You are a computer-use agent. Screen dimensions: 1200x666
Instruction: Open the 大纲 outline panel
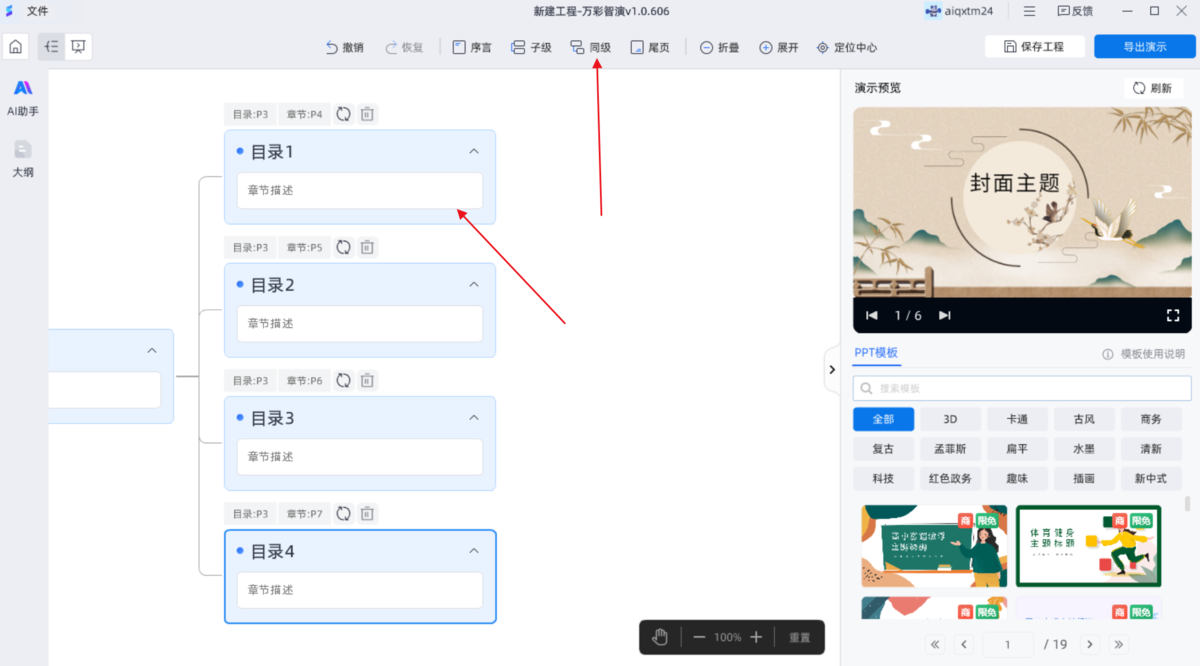(x=23, y=159)
